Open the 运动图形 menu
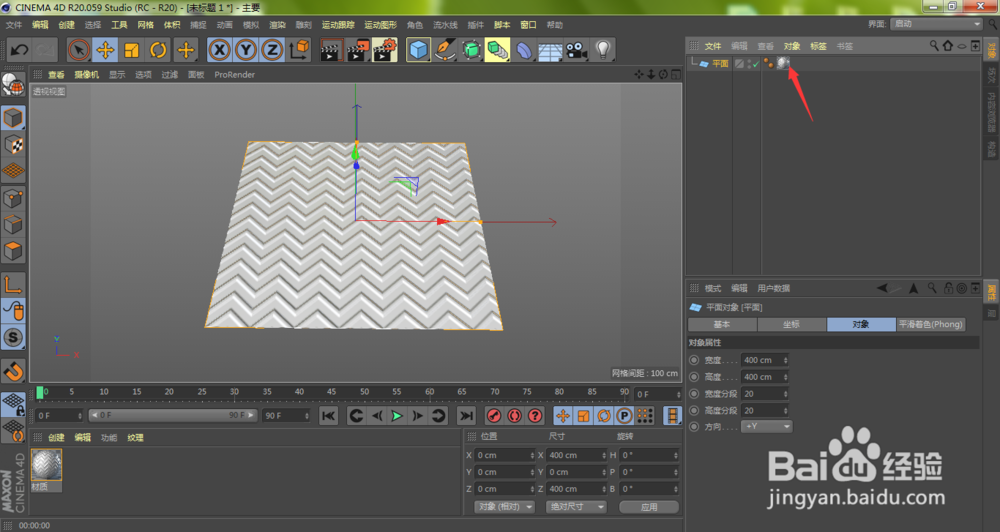 coord(380,25)
